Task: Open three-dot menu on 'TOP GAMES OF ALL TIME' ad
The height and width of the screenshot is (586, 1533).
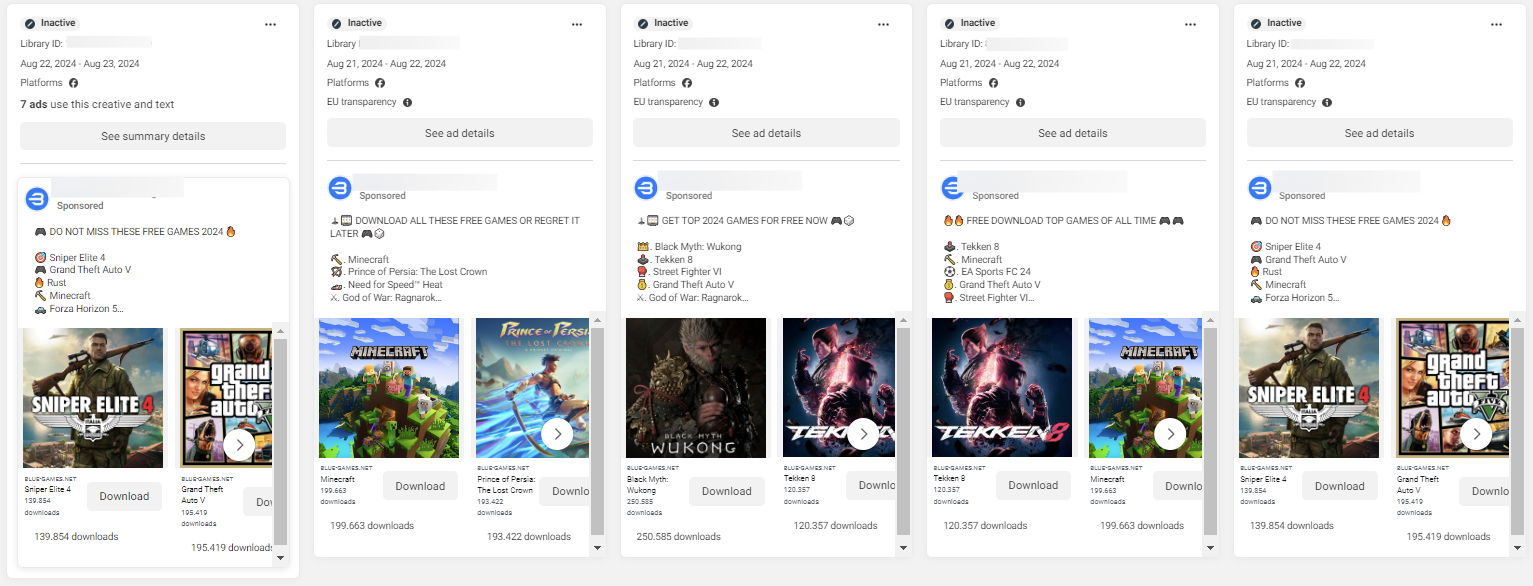Action: point(1190,24)
